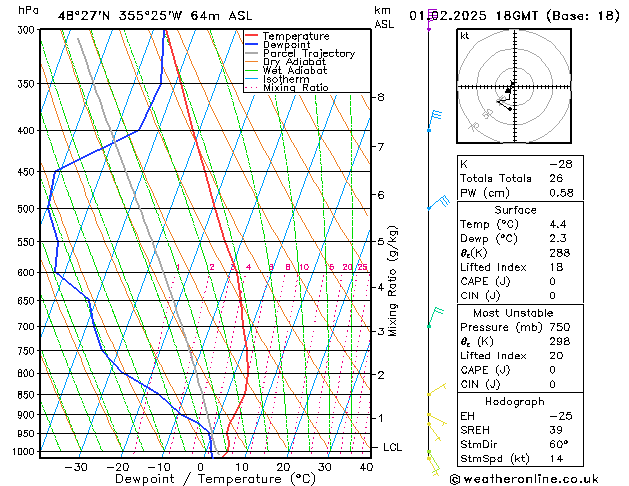Click the Most Unstable Lifted Index value 20

[556, 356]
